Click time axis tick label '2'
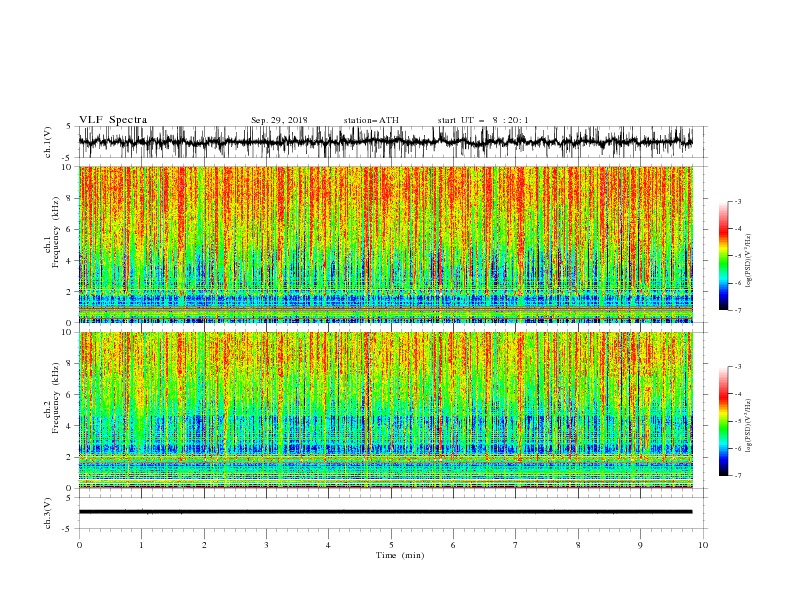The width and height of the screenshot is (792, 612). (204, 545)
